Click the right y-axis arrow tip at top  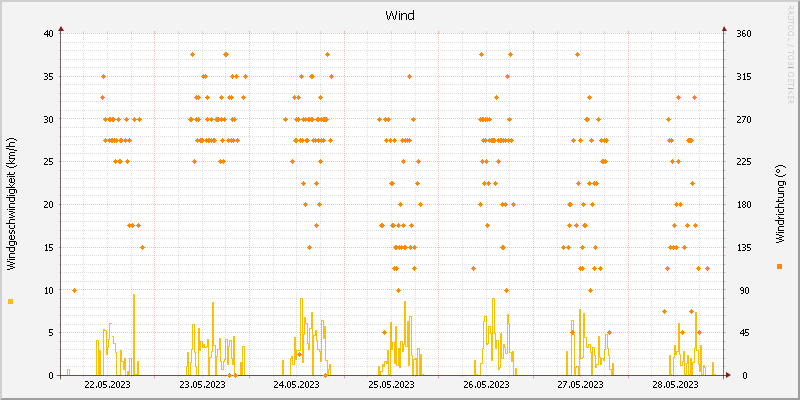click(724, 29)
